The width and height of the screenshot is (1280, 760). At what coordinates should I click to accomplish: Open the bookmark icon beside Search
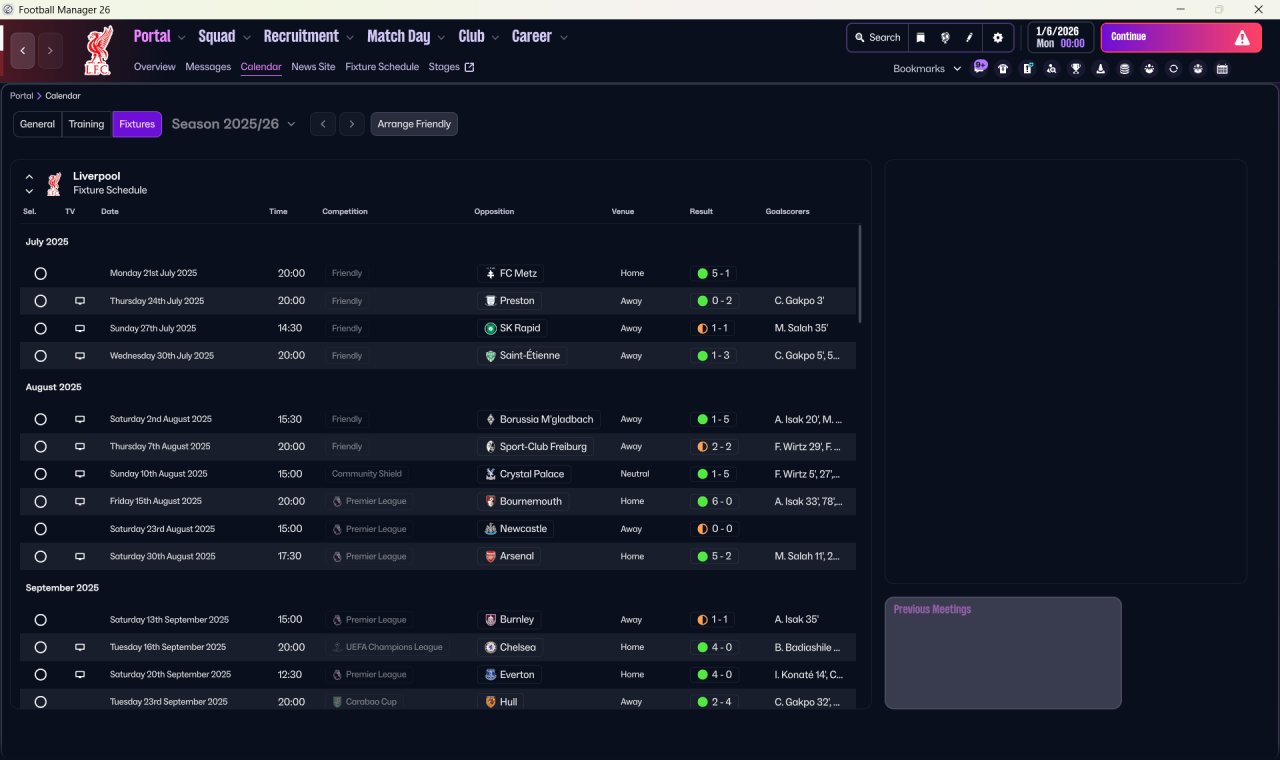tap(921, 38)
